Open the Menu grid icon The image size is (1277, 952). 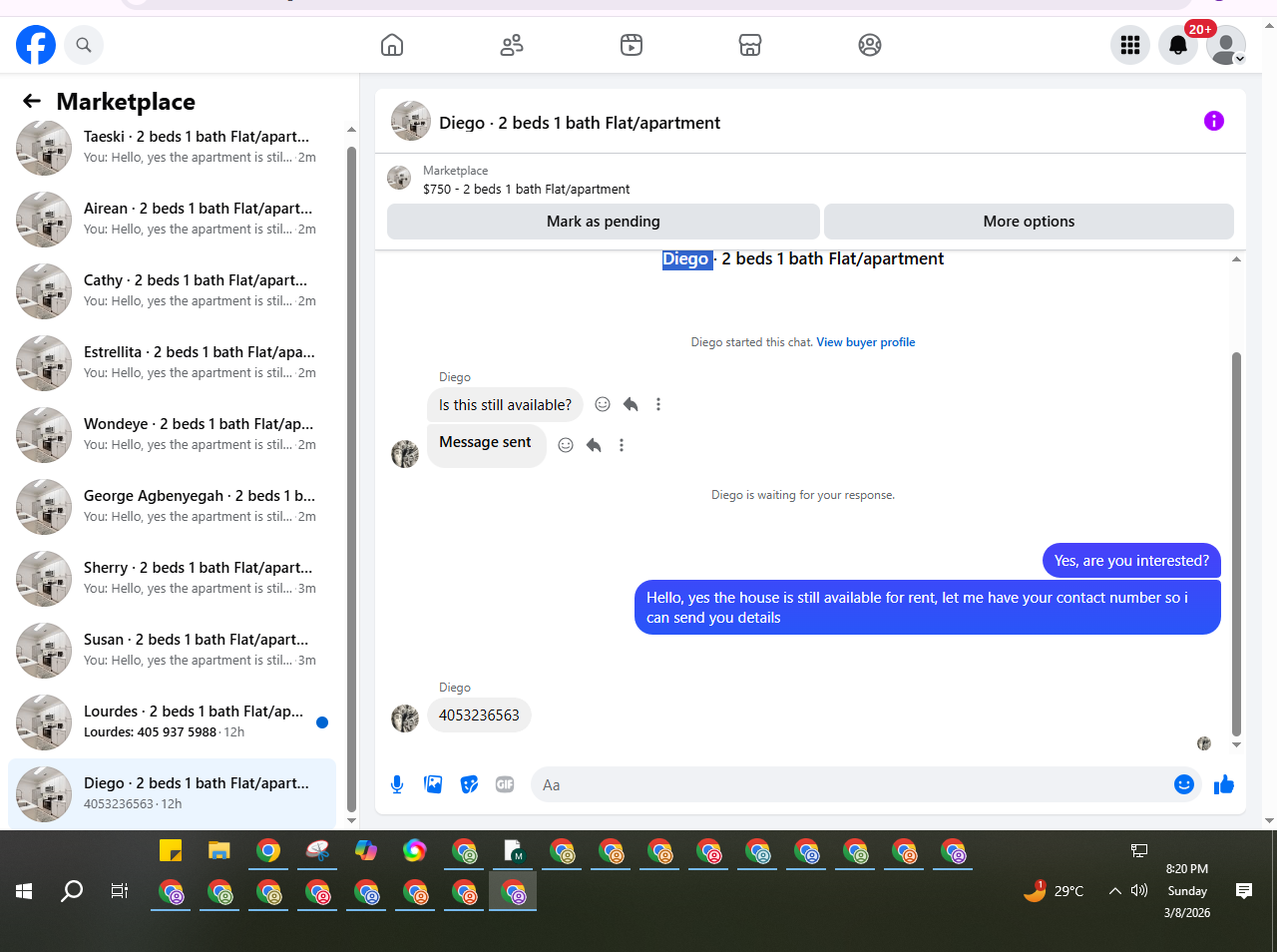(1130, 45)
